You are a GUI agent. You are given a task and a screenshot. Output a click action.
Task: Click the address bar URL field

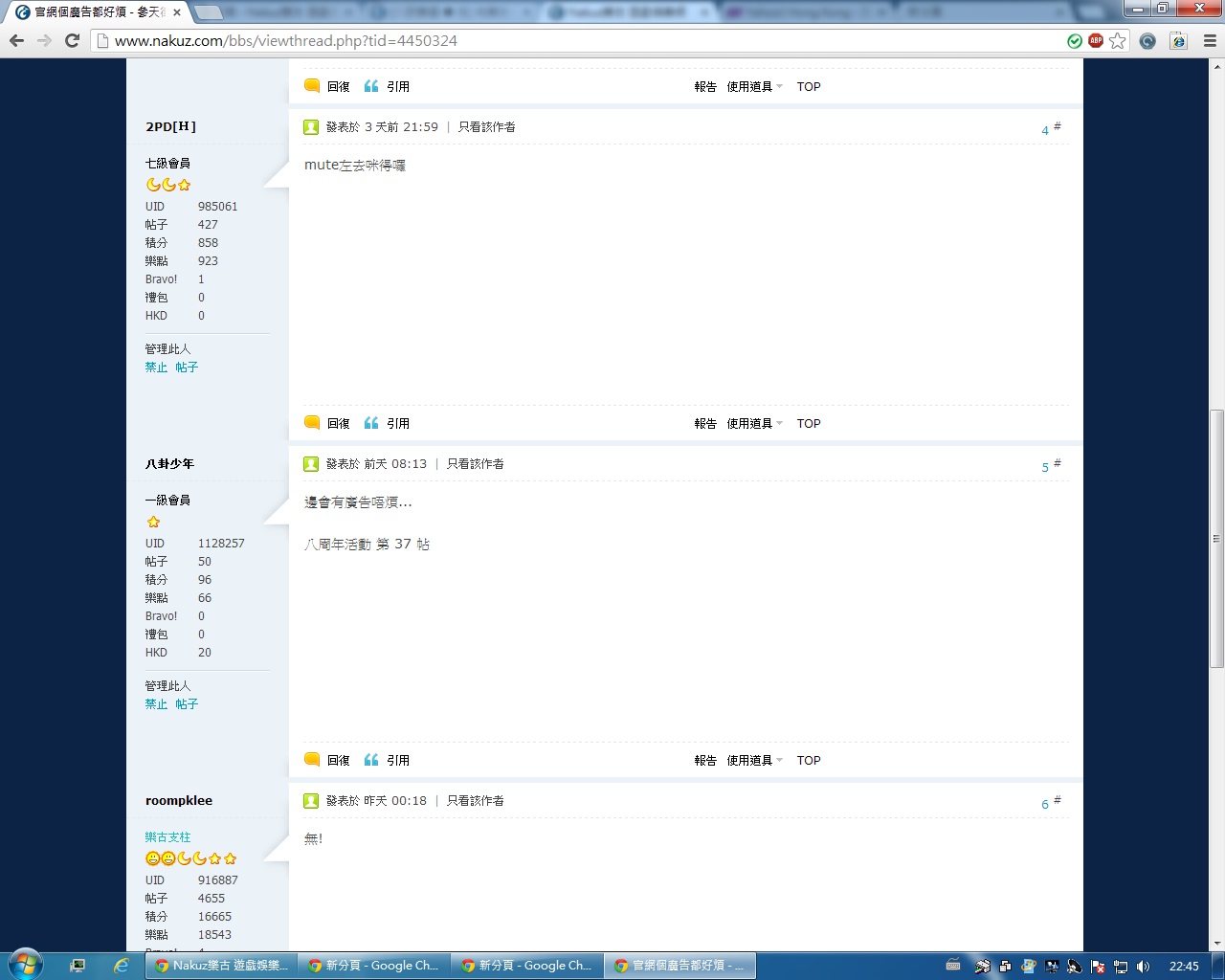point(574,40)
